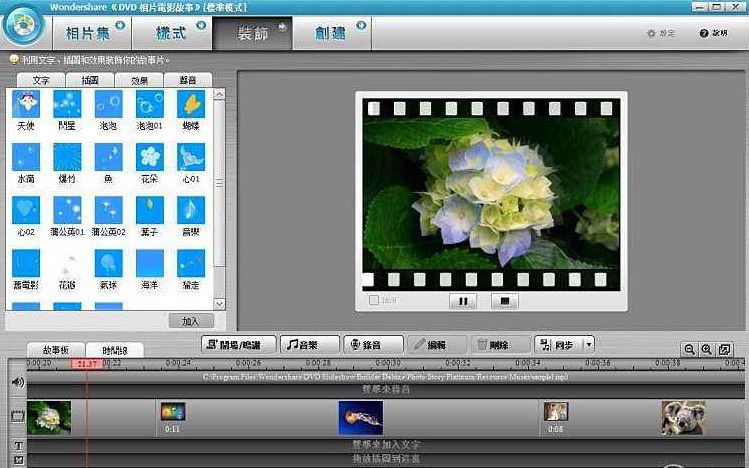Pick the 爆竹 firecracker effect

[x=67, y=157]
